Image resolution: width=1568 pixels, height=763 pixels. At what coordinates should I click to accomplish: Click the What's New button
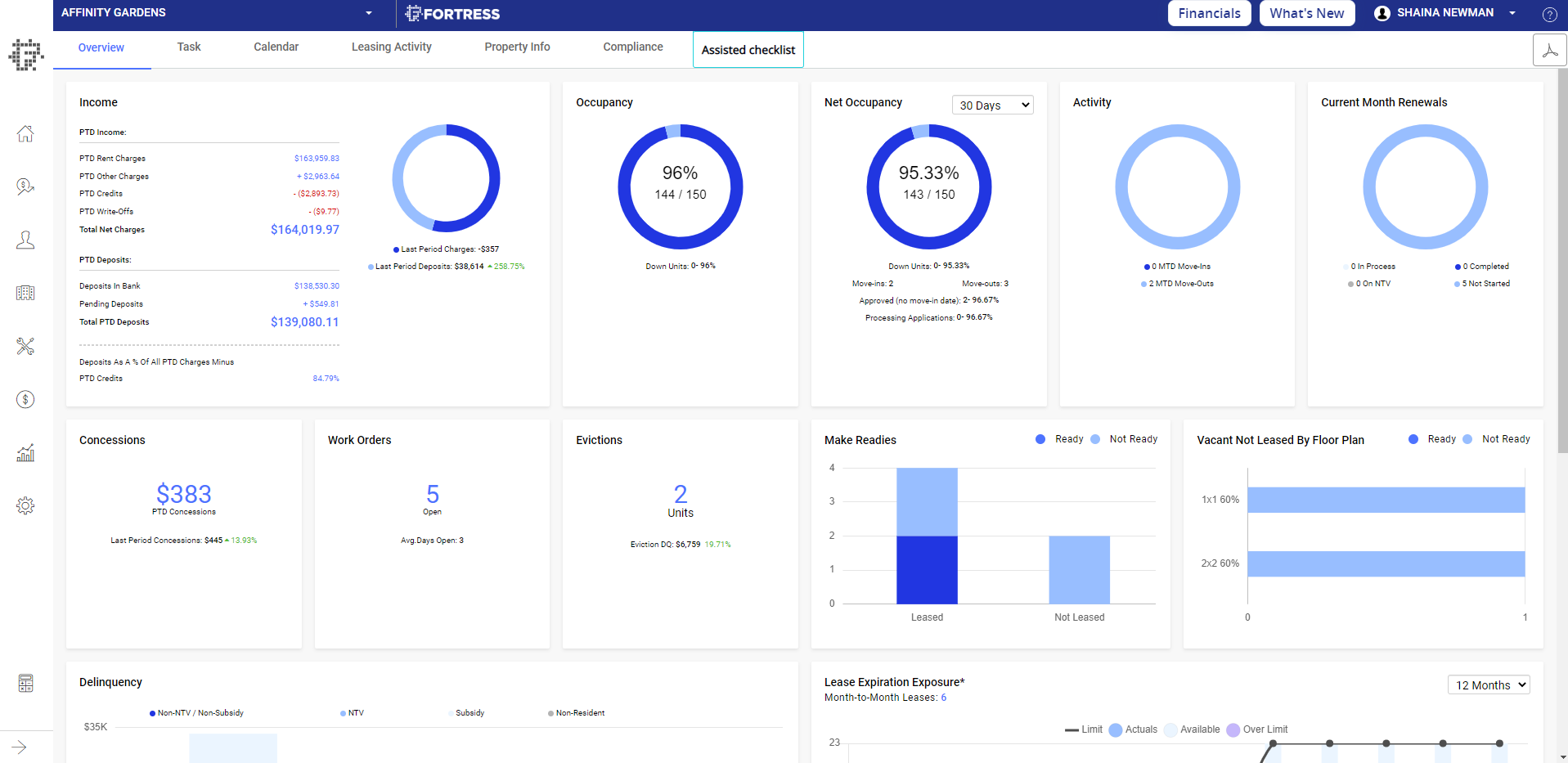tap(1307, 13)
